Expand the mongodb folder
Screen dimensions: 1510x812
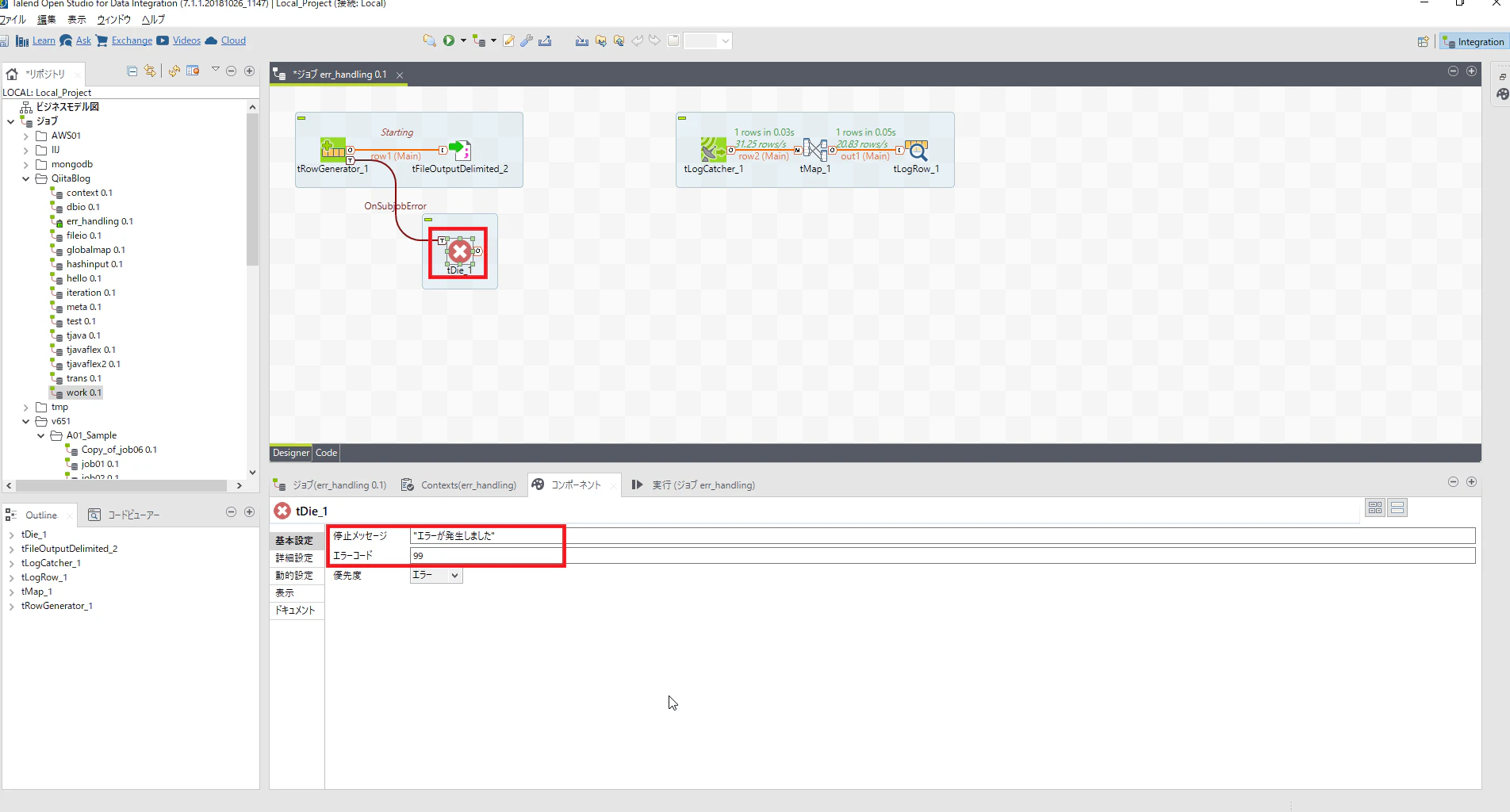(x=26, y=164)
